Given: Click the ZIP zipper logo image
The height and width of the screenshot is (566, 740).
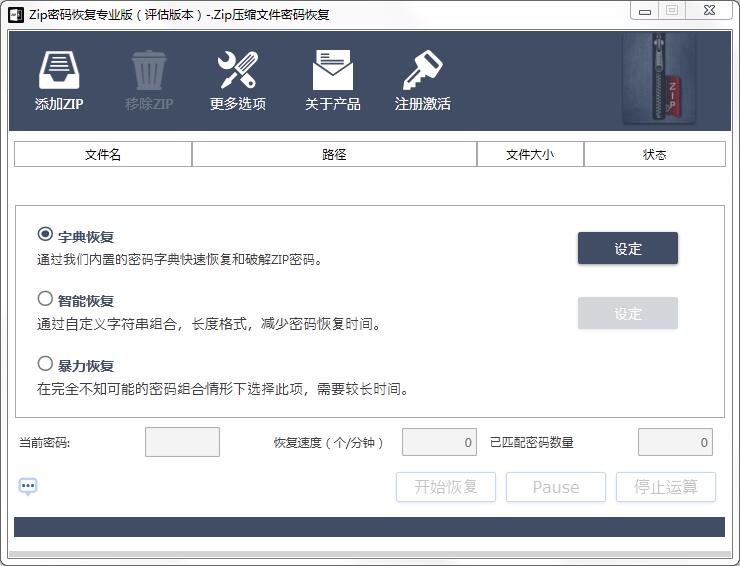Looking at the screenshot, I should pos(659,79).
